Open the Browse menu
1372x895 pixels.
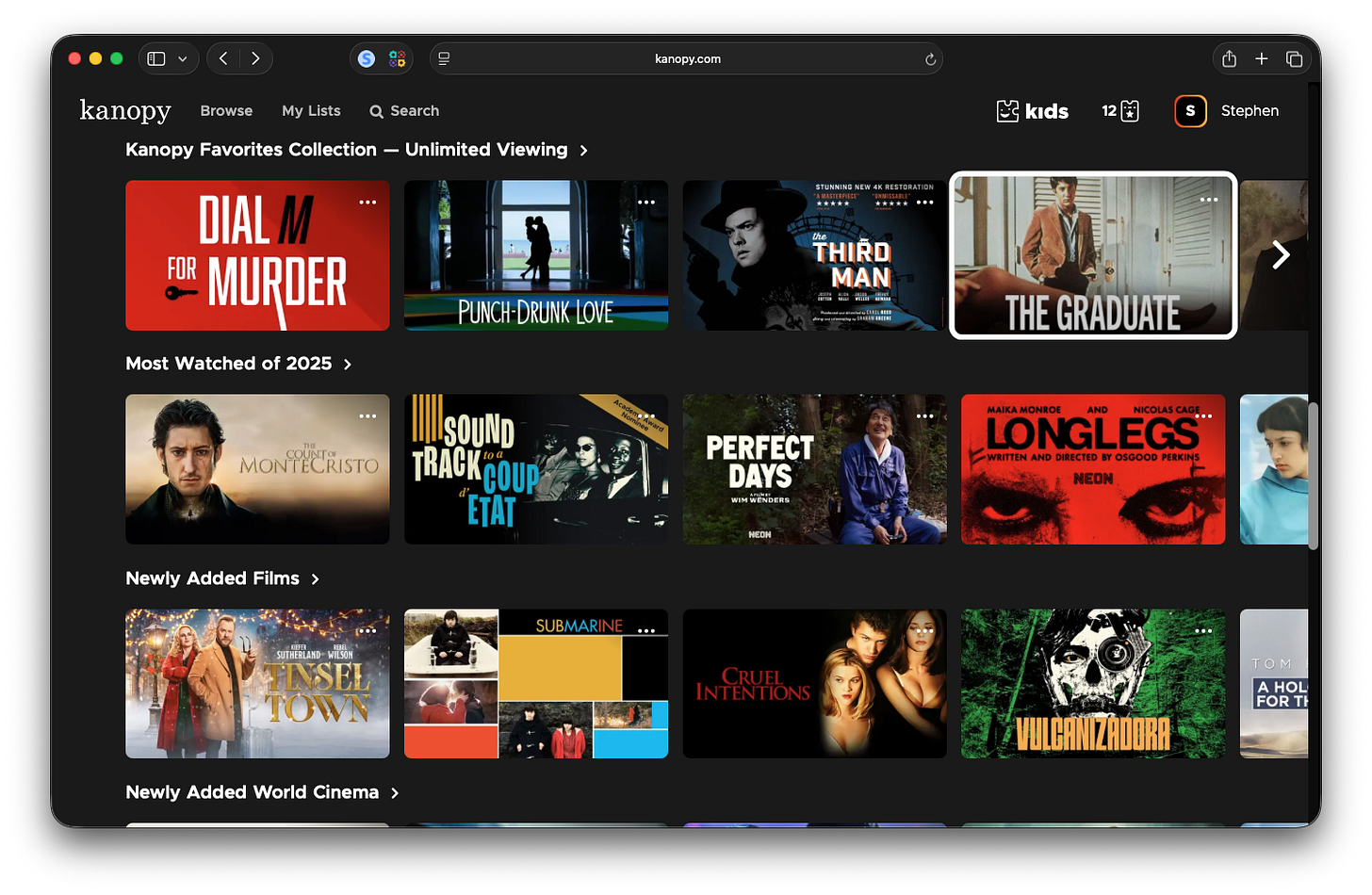tap(226, 111)
